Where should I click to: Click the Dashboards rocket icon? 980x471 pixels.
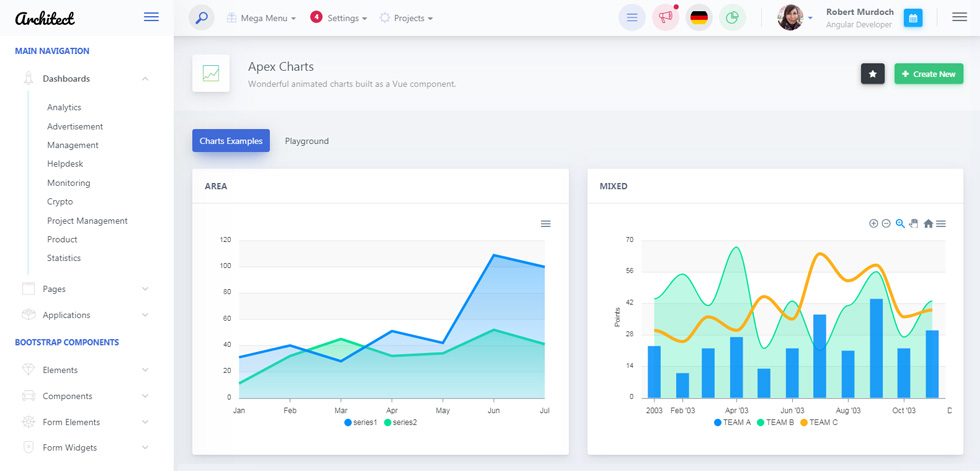(28, 79)
